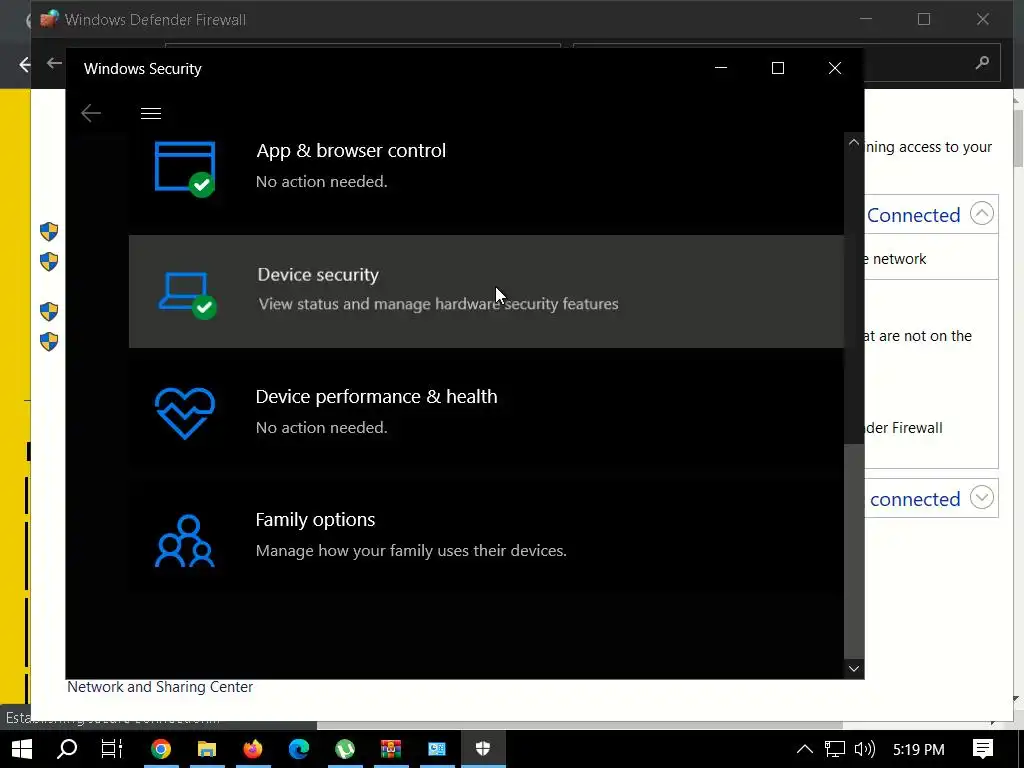The height and width of the screenshot is (768, 1024).
Task: Close the Windows Security window
Action: point(835,68)
